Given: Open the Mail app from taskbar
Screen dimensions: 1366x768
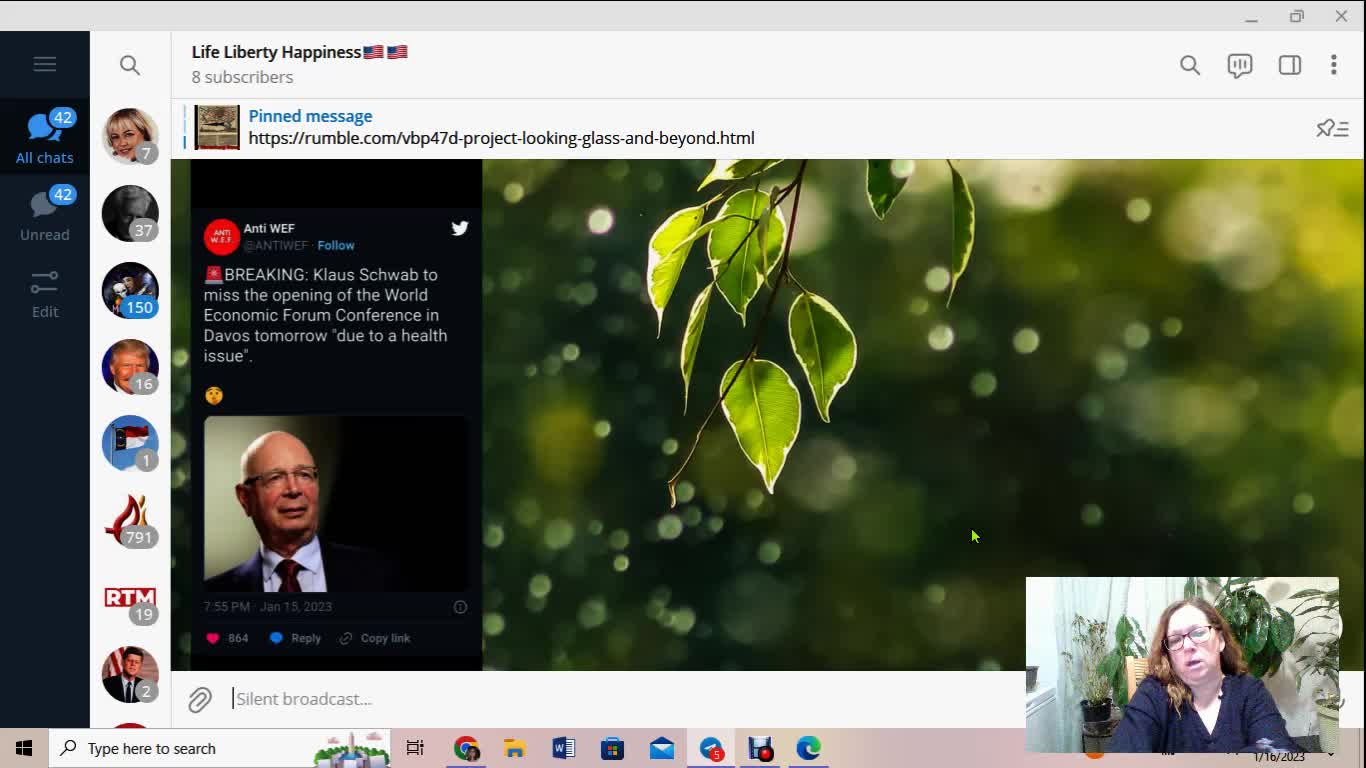Looking at the screenshot, I should 661,748.
